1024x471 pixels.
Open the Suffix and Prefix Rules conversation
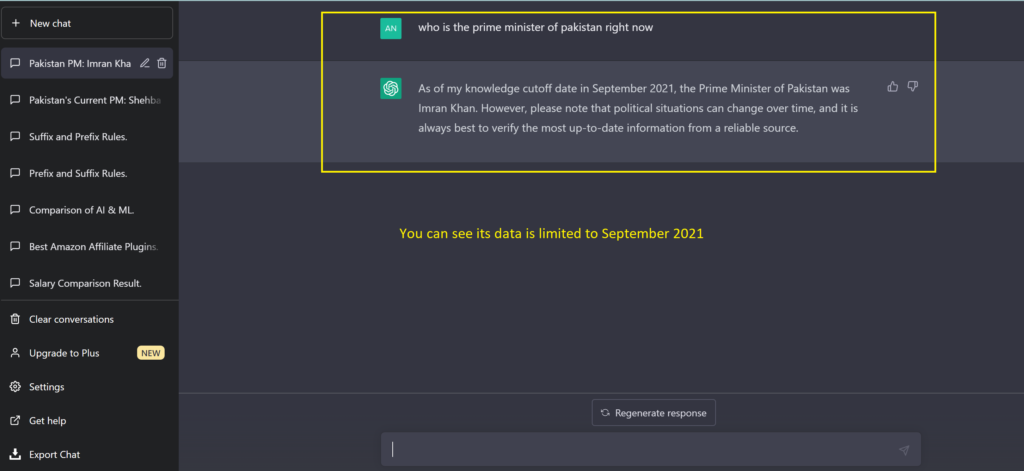(x=87, y=137)
